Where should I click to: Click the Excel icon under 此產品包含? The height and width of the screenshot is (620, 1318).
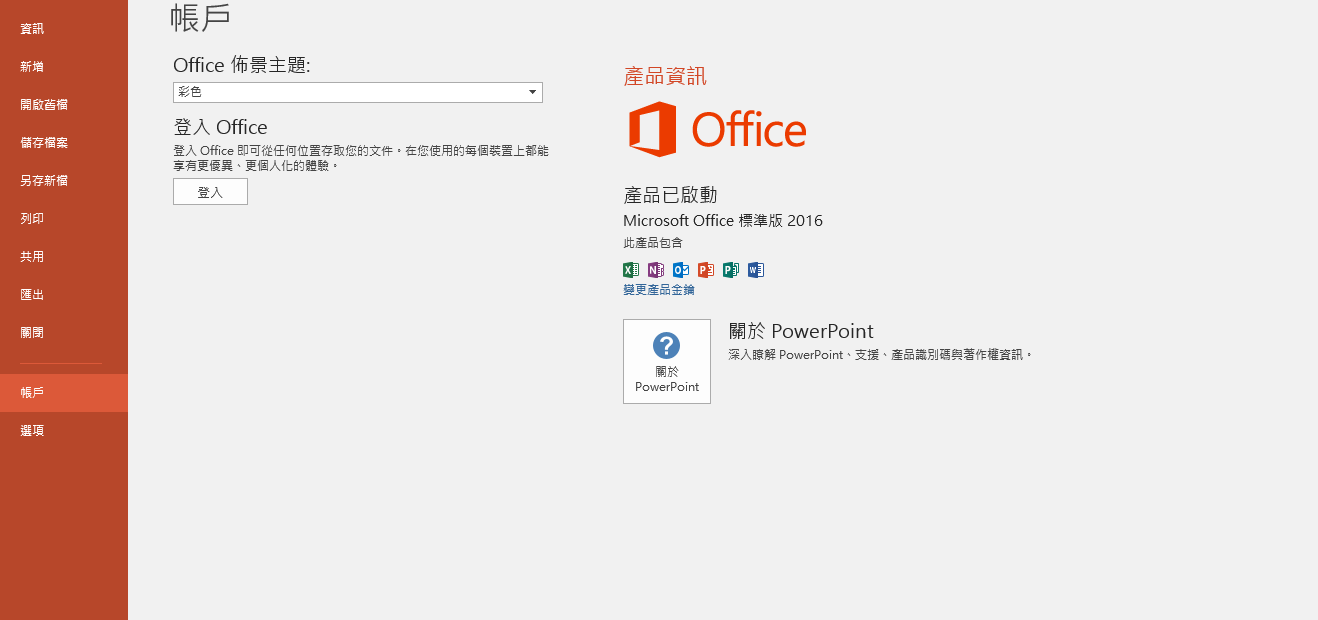pyautogui.click(x=631, y=269)
